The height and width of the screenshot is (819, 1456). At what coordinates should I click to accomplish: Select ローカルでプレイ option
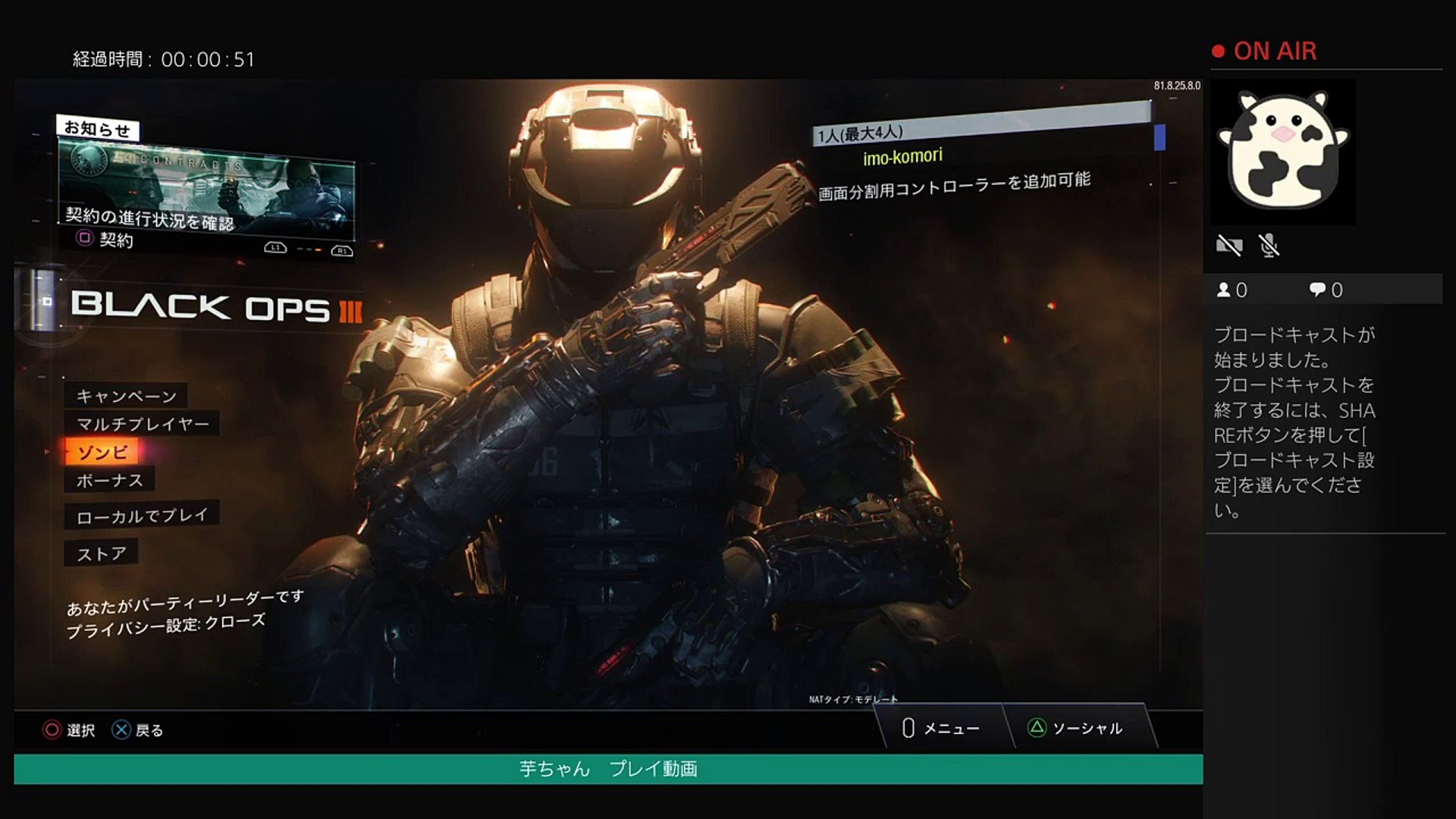[x=143, y=516]
